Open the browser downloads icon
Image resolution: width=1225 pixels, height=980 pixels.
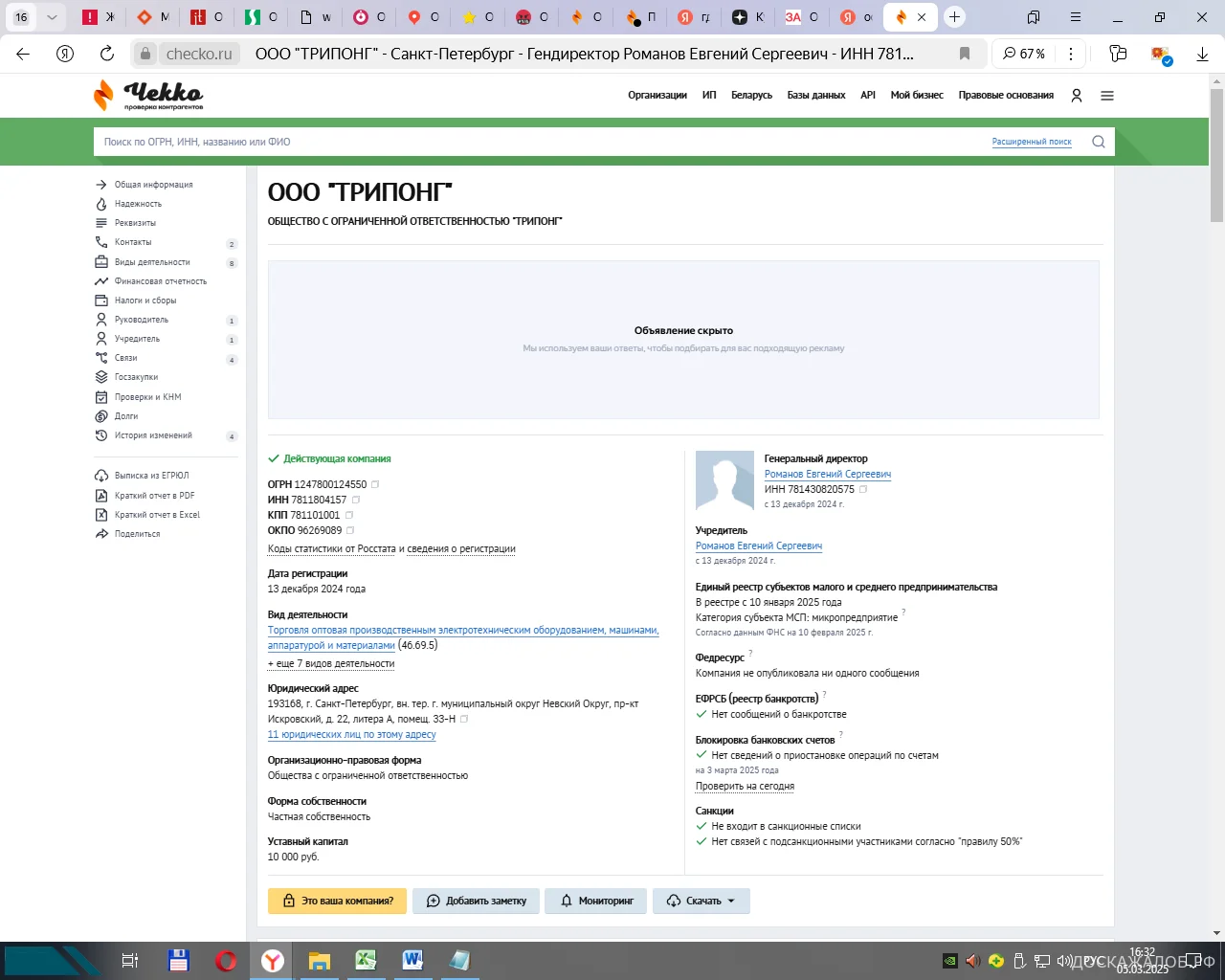[x=1203, y=54]
